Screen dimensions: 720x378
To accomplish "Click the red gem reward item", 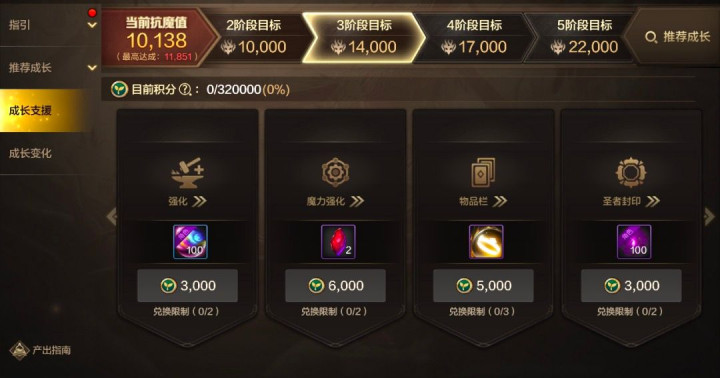I will click(x=338, y=242).
